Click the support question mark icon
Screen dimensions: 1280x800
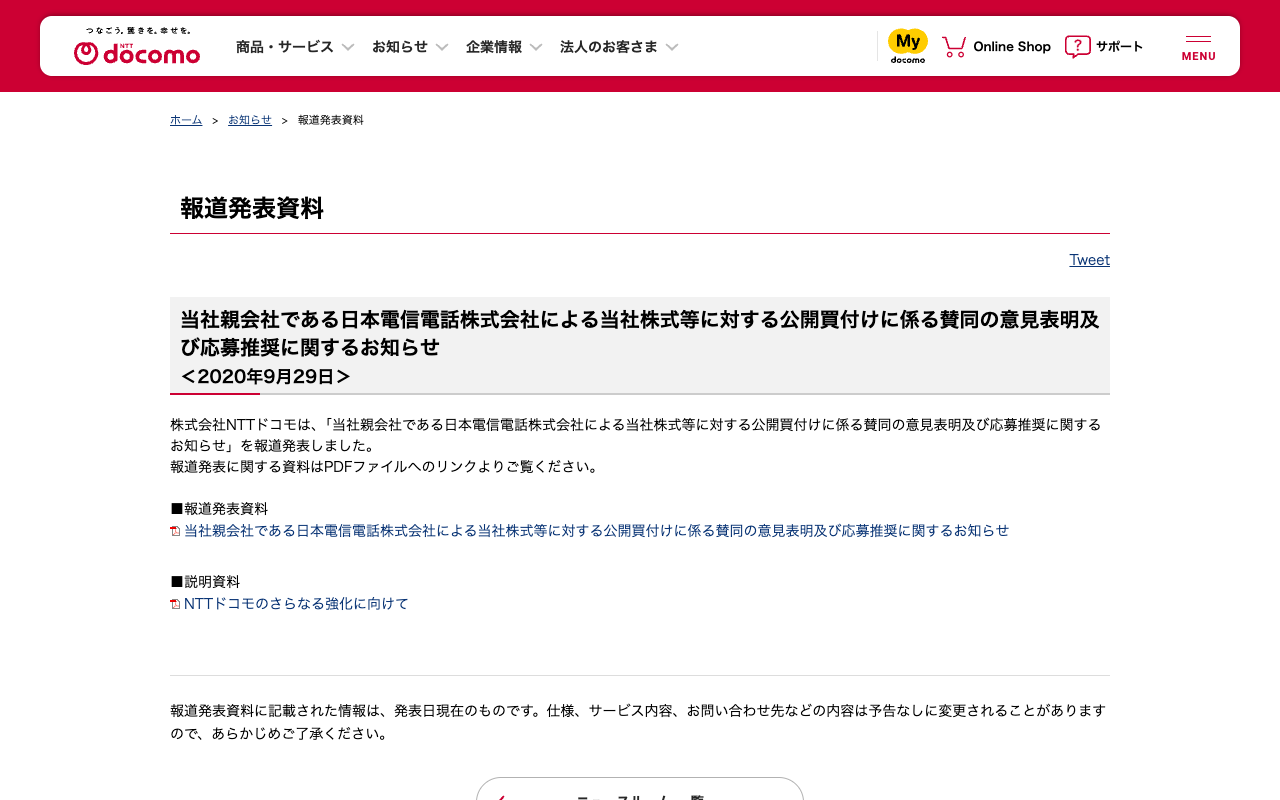[1077, 46]
